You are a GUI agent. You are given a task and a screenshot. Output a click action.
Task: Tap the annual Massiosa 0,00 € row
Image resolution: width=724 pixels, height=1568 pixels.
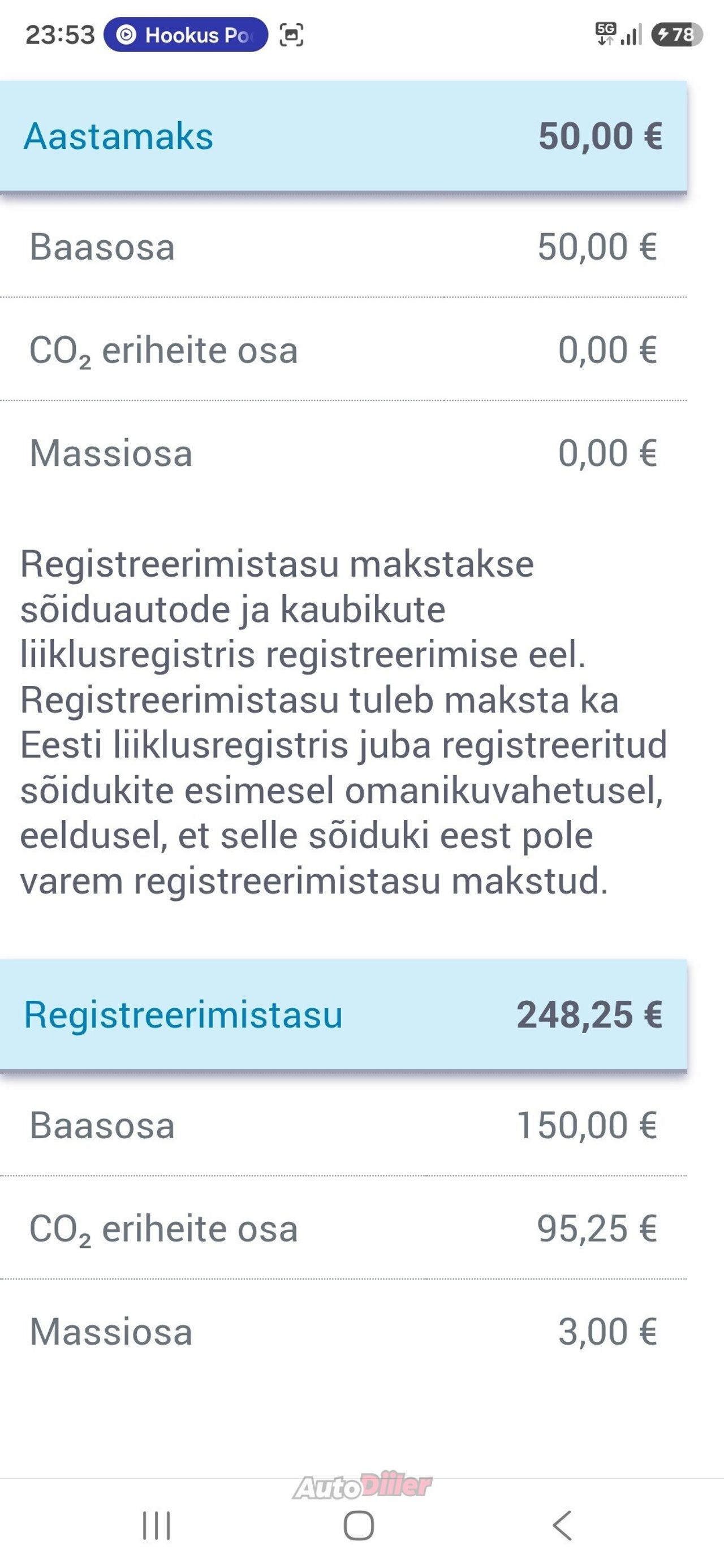343,453
